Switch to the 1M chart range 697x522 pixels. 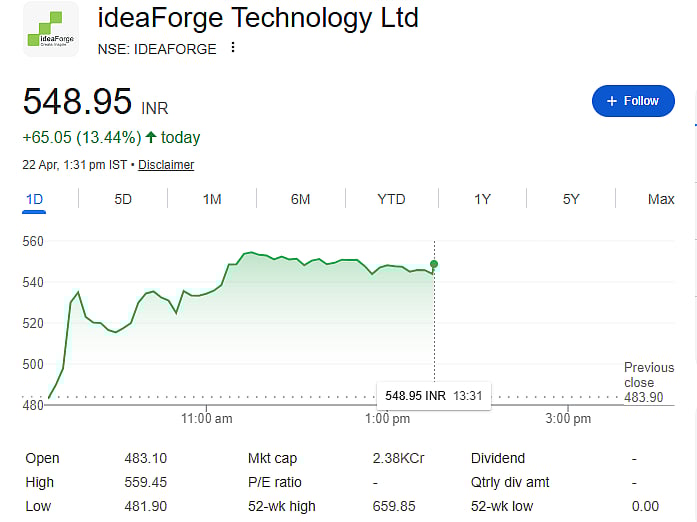tap(212, 199)
